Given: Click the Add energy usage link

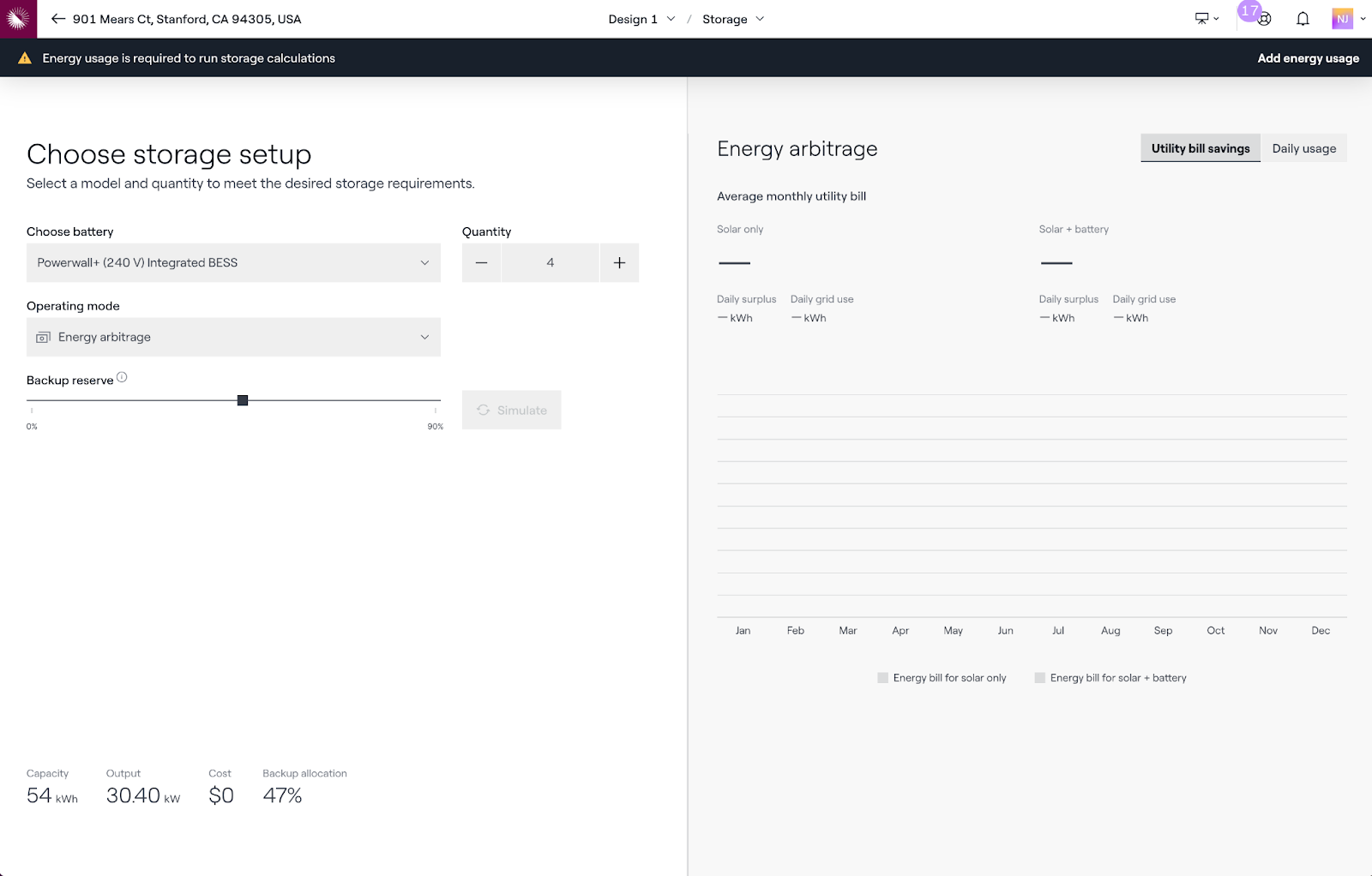Looking at the screenshot, I should pos(1308,58).
